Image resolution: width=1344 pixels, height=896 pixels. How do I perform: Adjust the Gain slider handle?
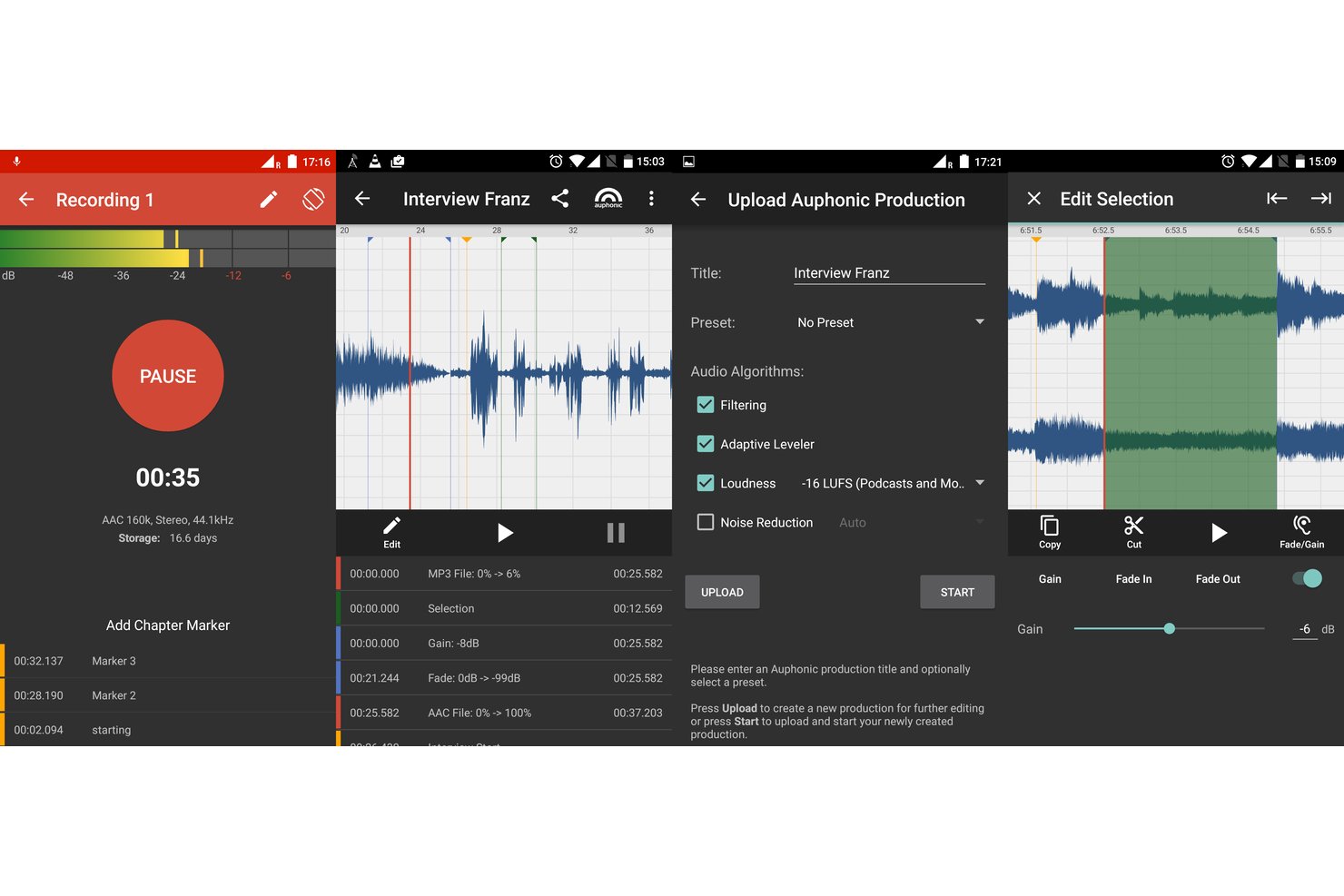tap(1170, 628)
